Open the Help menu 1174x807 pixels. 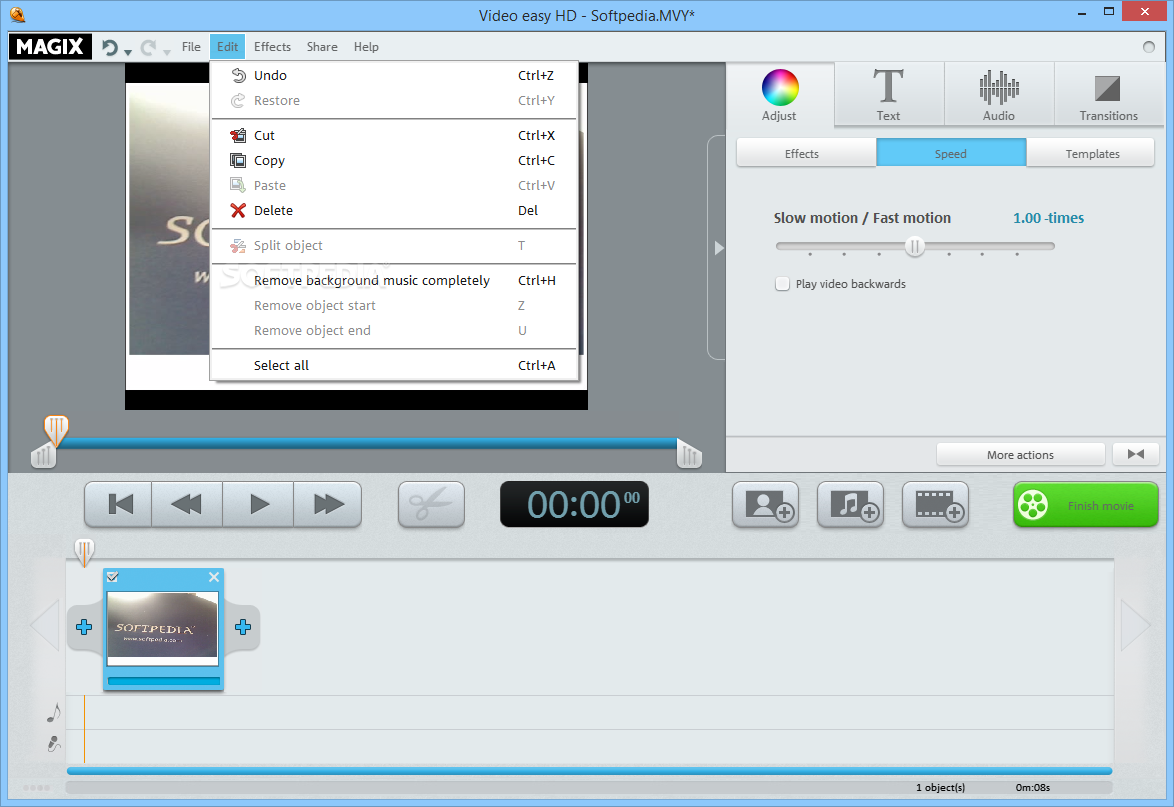click(x=366, y=46)
